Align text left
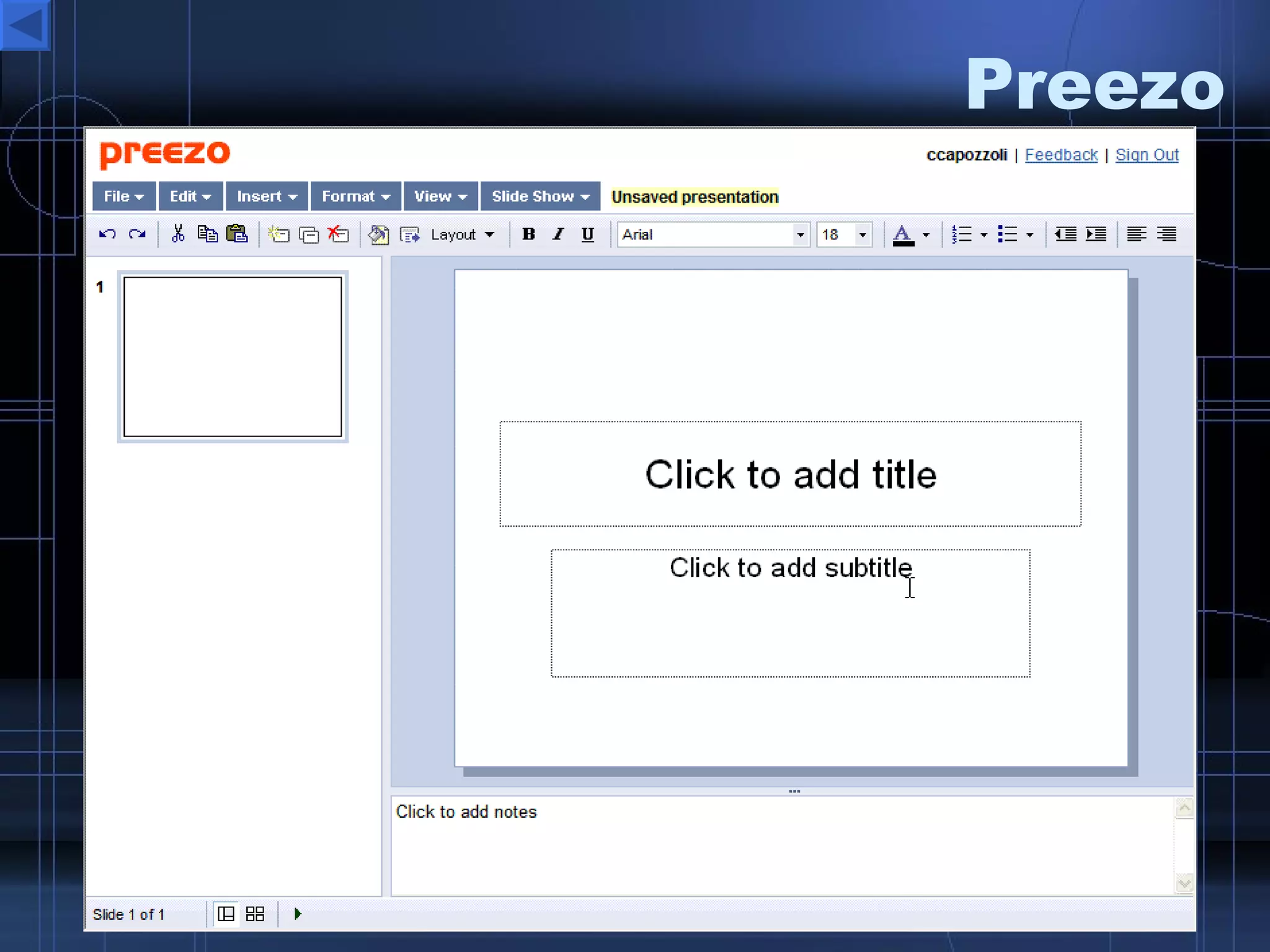The image size is (1270, 952). point(1137,234)
